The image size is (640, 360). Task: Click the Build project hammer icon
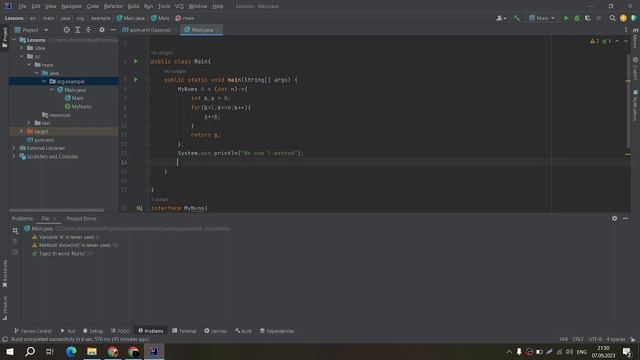pos(516,18)
